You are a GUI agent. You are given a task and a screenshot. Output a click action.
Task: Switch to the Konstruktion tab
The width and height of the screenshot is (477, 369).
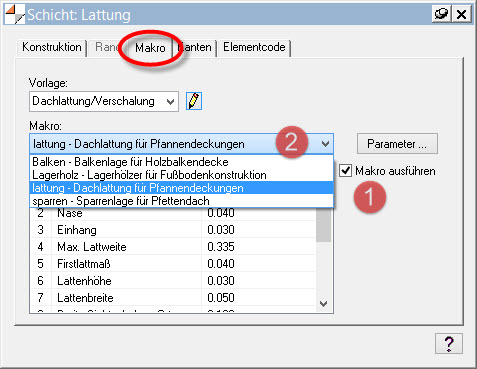click(52, 47)
